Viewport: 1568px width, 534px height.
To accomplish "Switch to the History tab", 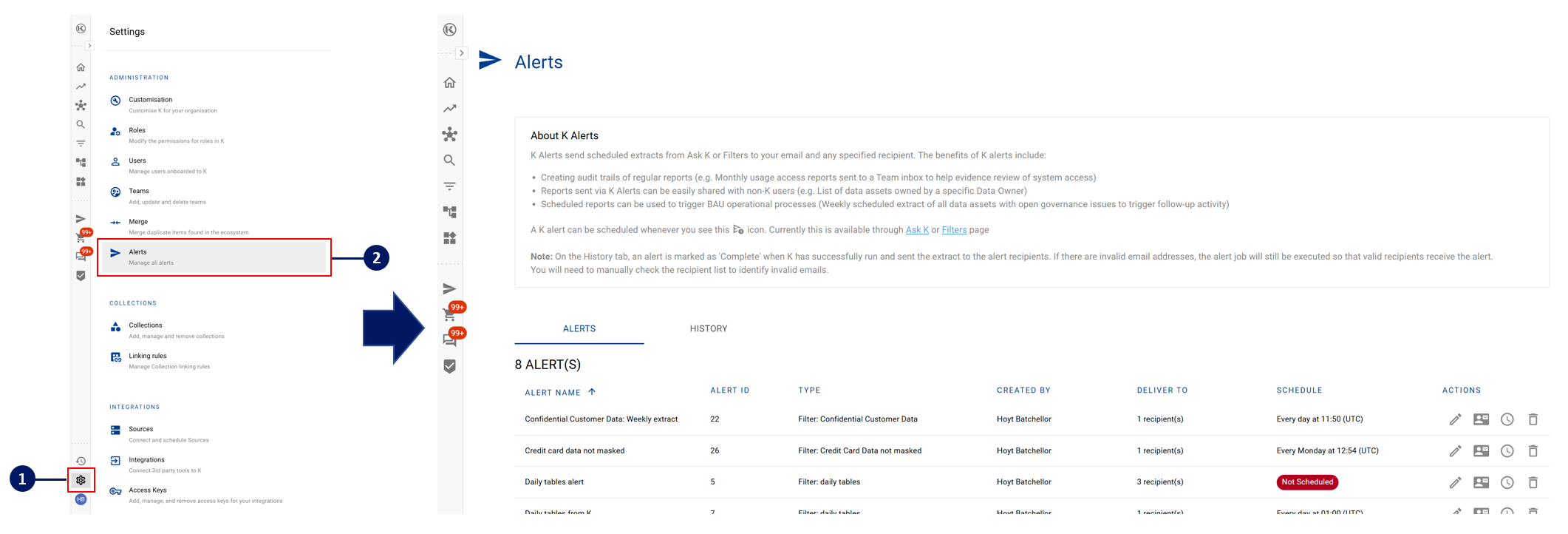I will click(x=708, y=329).
